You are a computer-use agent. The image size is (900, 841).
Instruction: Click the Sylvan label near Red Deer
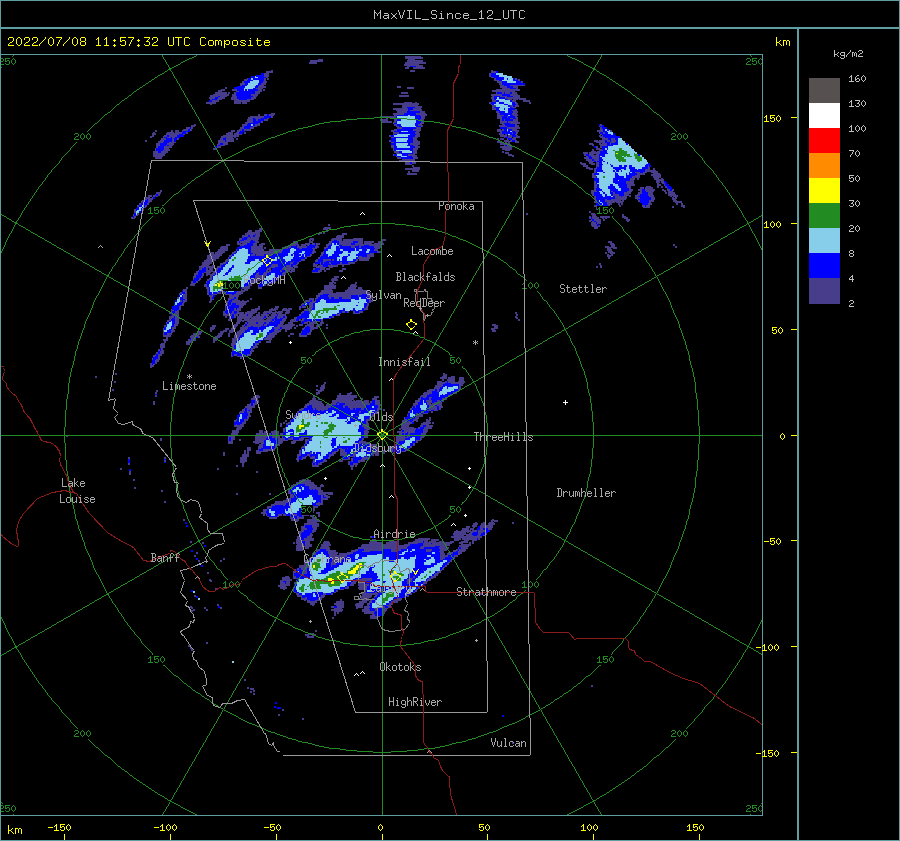(383, 295)
